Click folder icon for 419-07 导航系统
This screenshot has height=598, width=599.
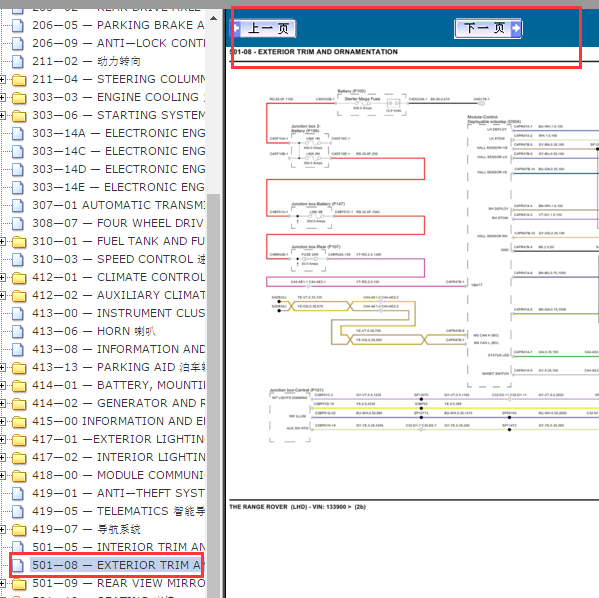(19, 530)
